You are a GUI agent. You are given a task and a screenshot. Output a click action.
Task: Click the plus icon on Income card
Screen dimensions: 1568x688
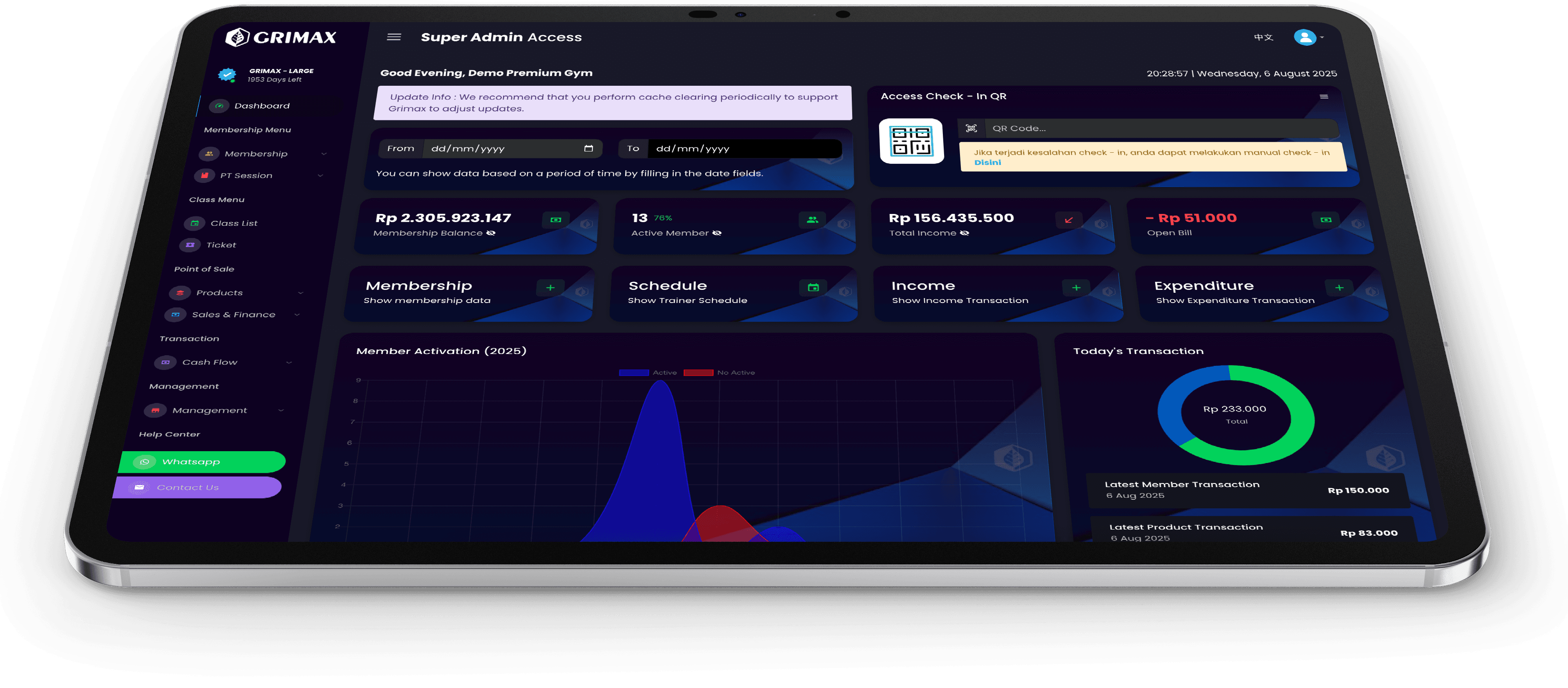1076,287
